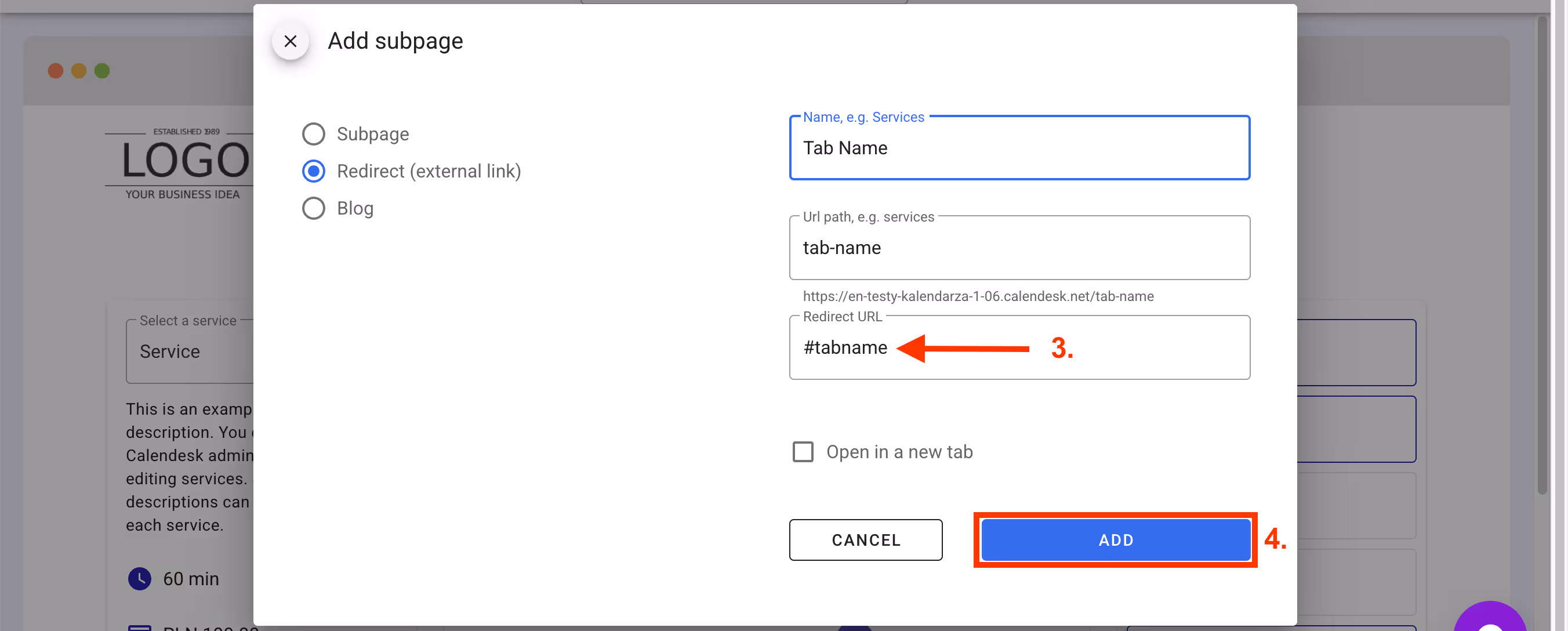
Task: Click the clock icon beside 60 min
Action: click(x=139, y=579)
